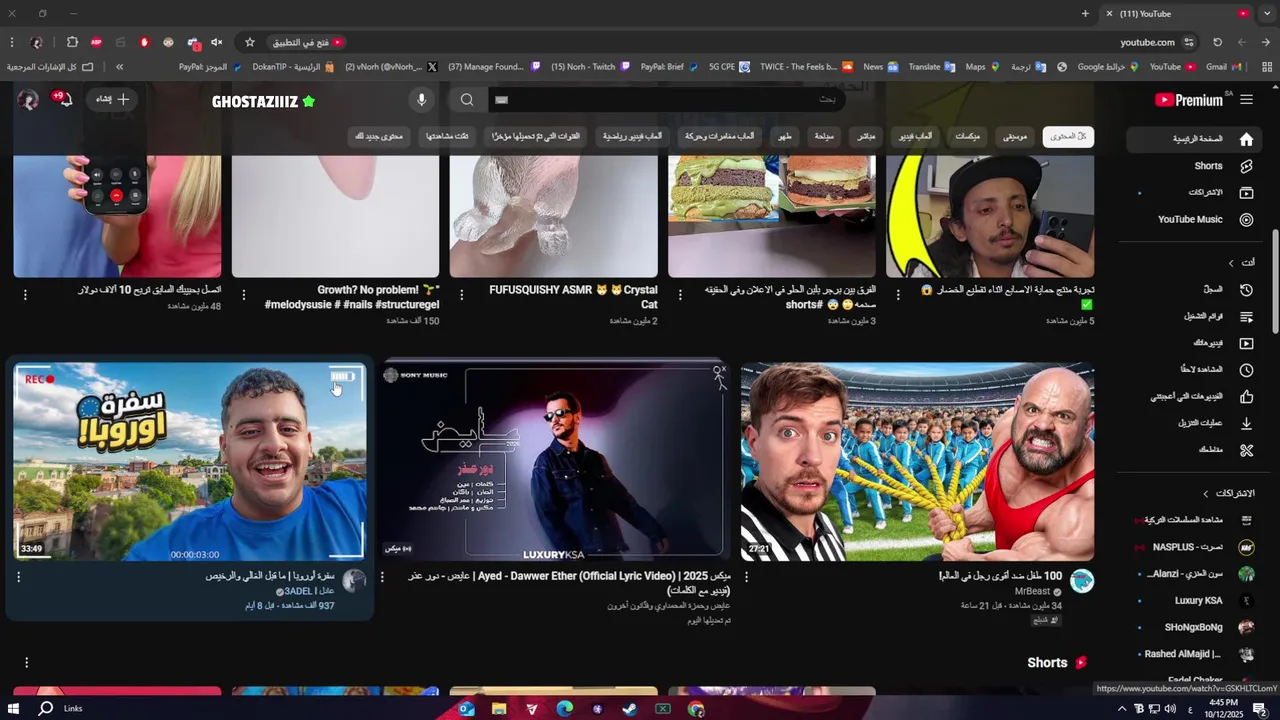This screenshot has height=720, width=1280.
Task: Open options menu for Ayed Dawwer Ether video
Action: [x=382, y=577]
